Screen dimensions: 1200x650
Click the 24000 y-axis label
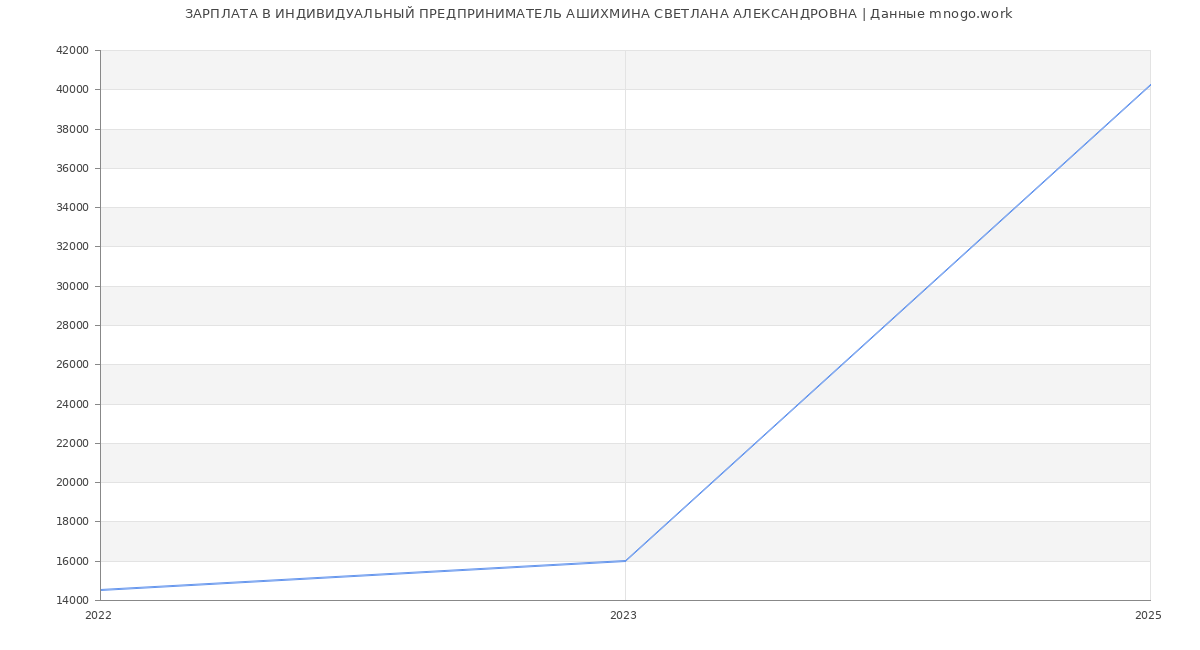coord(72,404)
